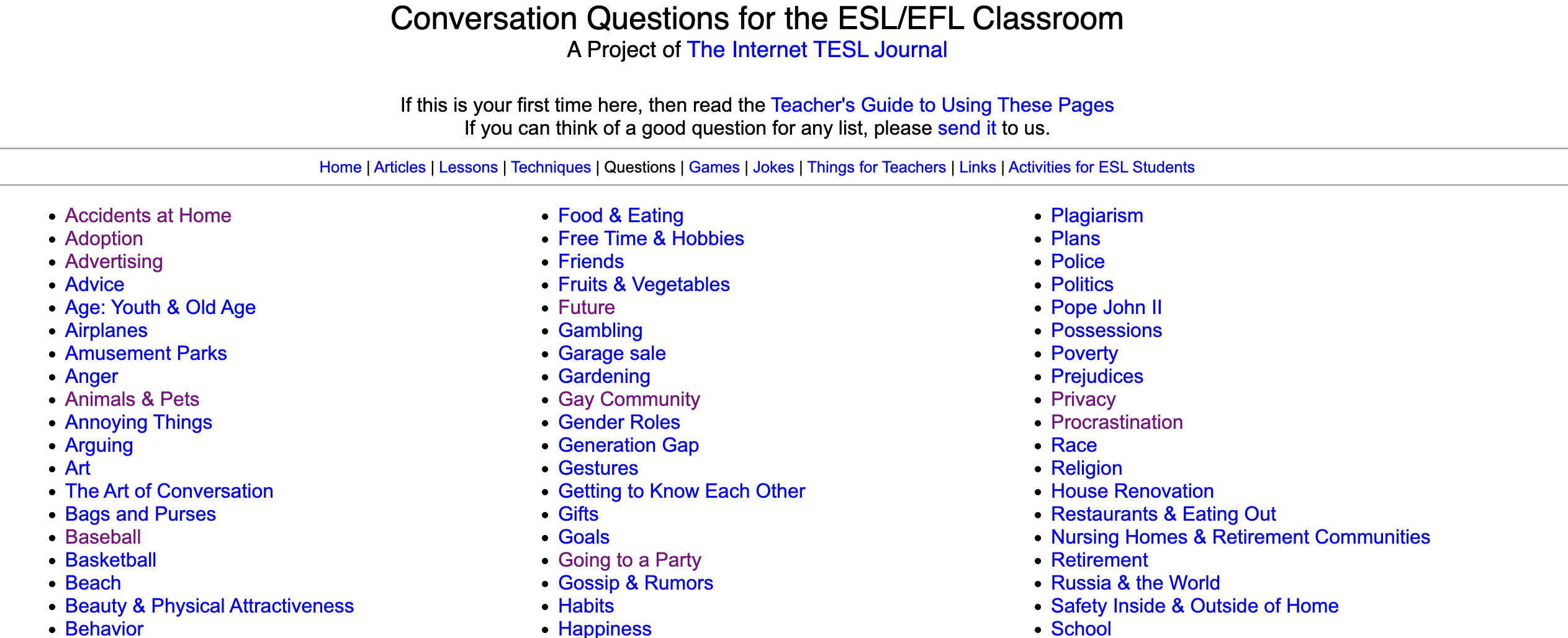Open Teacher's Guide to Using These Pages
The width and height of the screenshot is (1568, 638).
942,105
